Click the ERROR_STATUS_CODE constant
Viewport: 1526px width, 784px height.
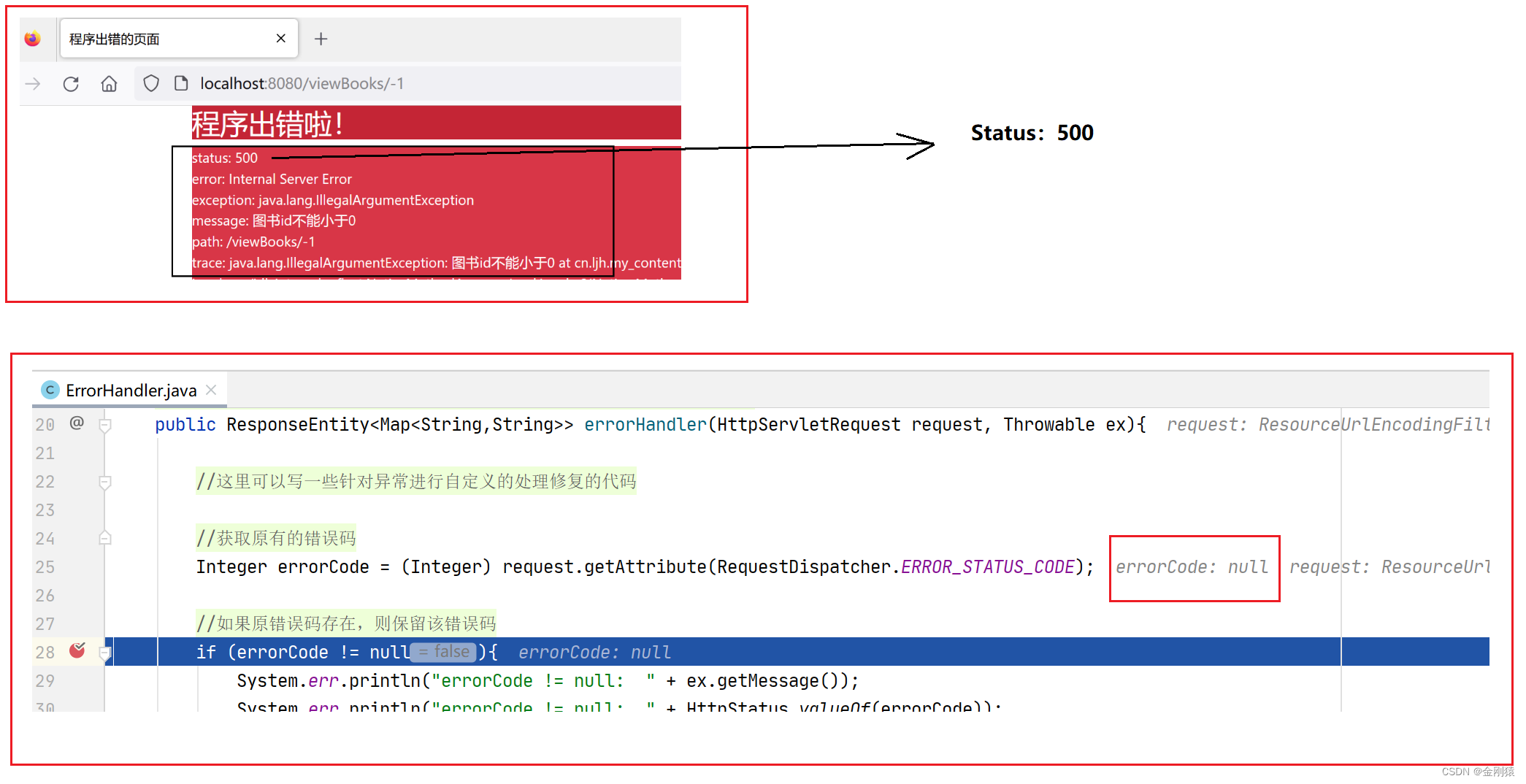(987, 567)
